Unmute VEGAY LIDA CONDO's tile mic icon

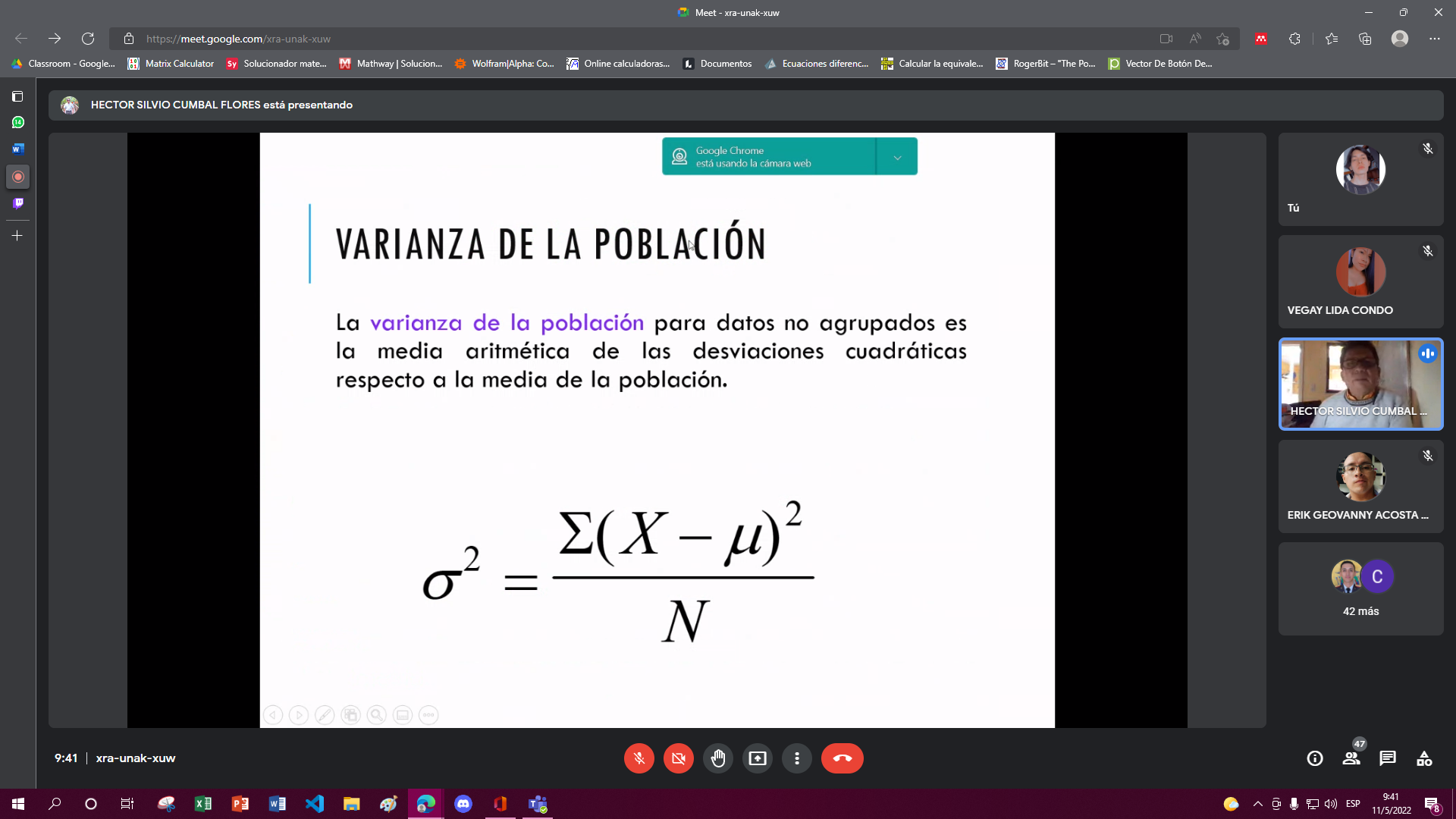pyautogui.click(x=1429, y=251)
